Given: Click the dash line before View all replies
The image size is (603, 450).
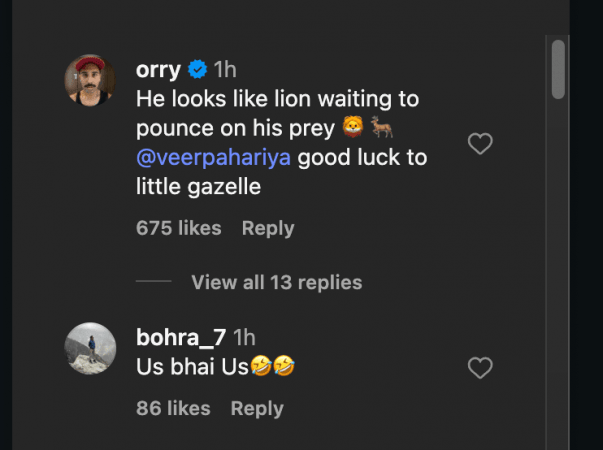Looking at the screenshot, I should coord(154,282).
